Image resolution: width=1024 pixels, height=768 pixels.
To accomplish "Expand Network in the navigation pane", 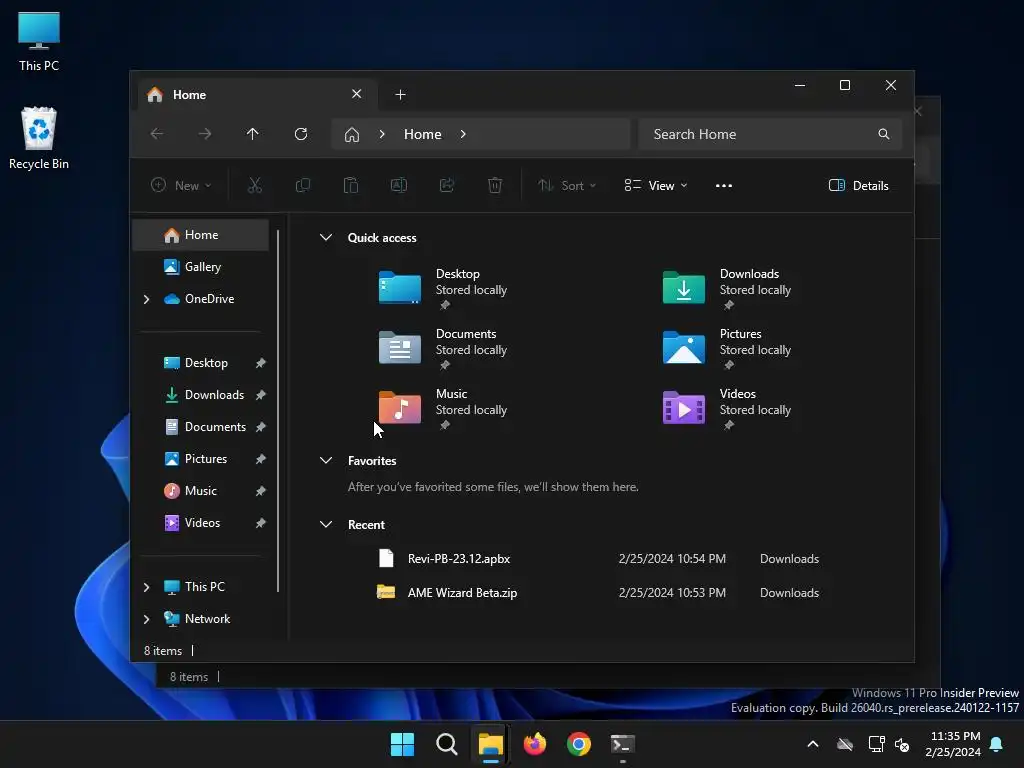I will click(146, 619).
